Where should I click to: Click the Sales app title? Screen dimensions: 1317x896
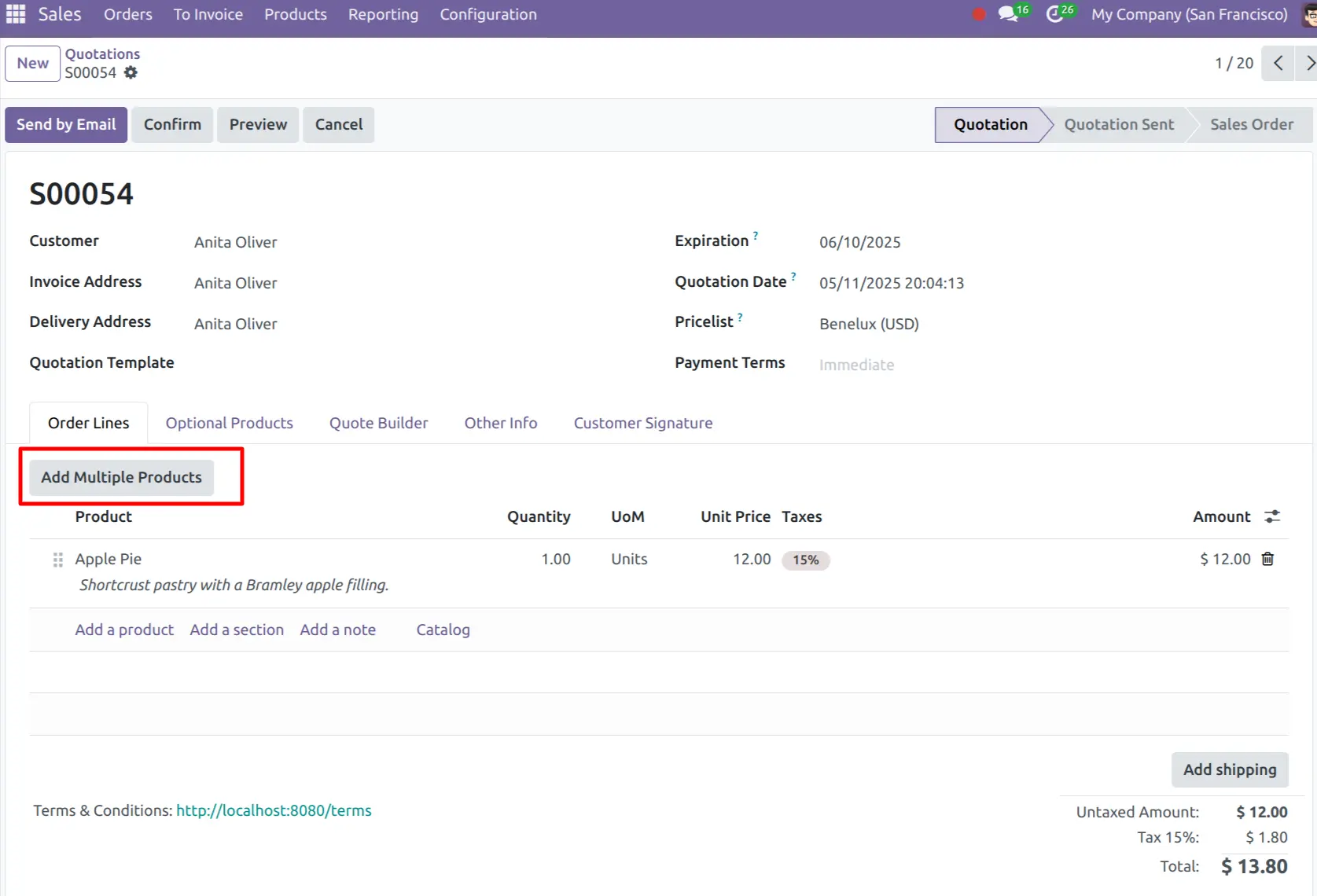(60, 14)
